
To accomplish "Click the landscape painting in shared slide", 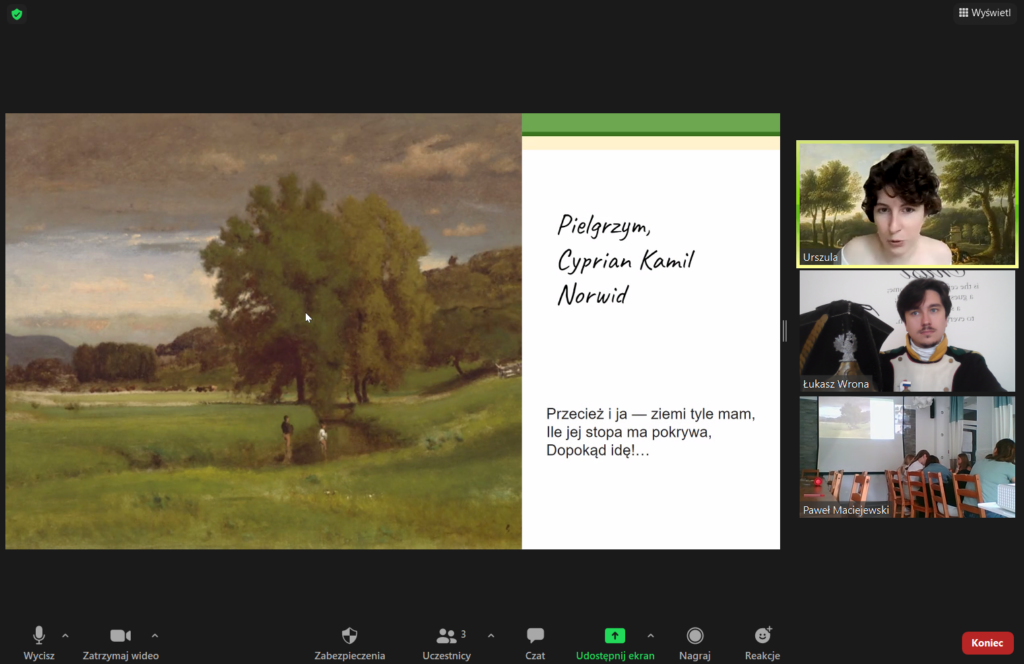I will click(x=263, y=331).
